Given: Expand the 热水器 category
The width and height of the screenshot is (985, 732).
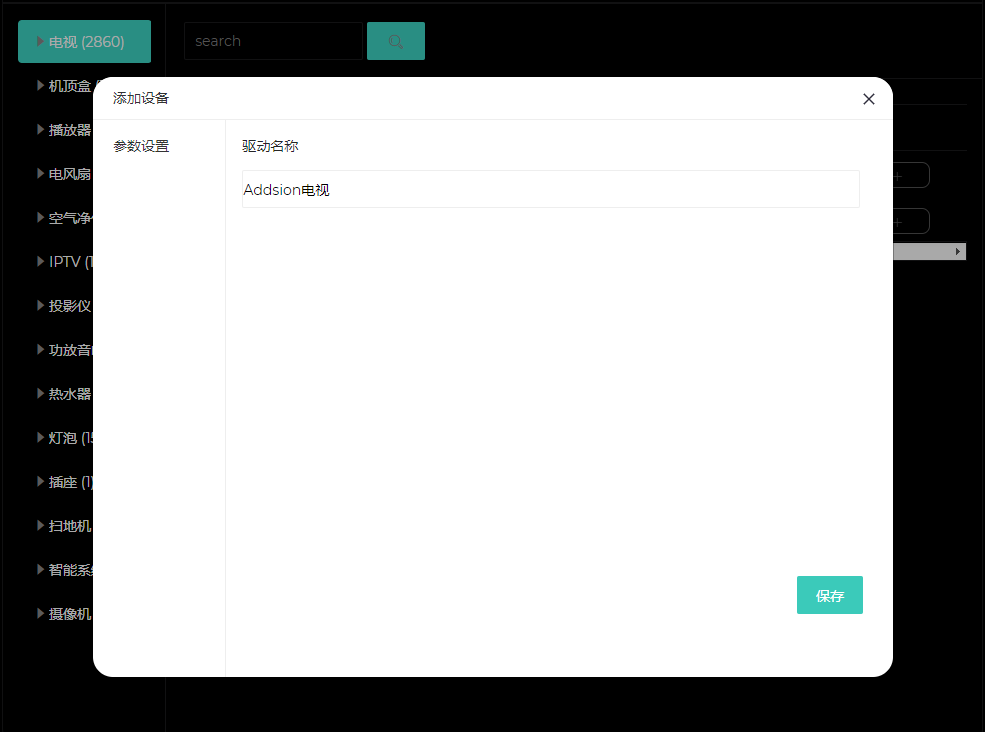Looking at the screenshot, I should pos(65,394).
